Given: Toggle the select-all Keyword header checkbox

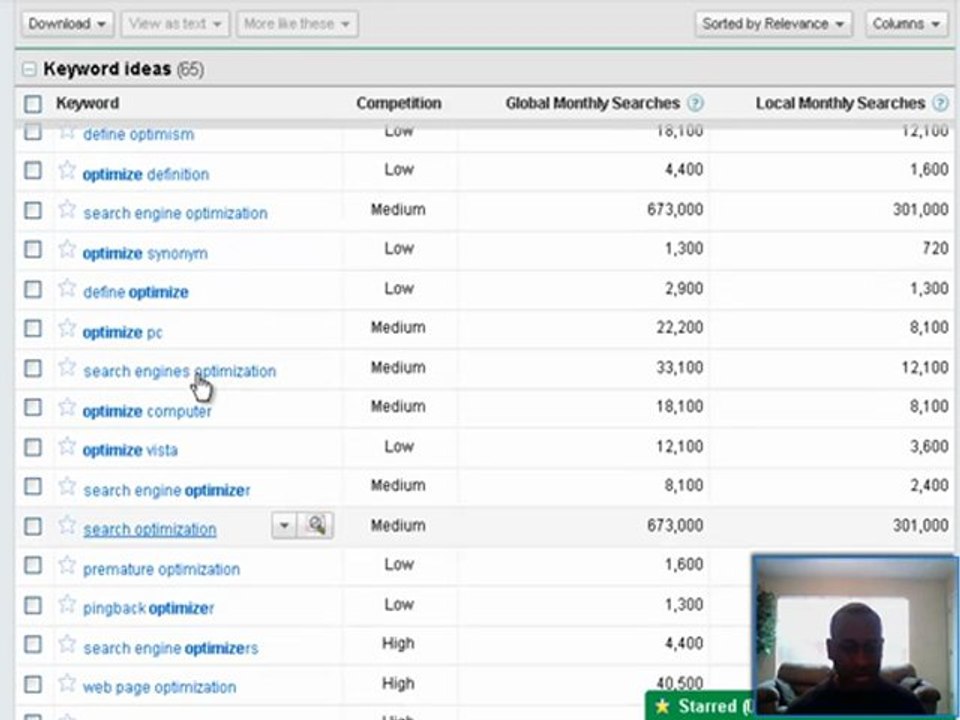Looking at the screenshot, I should 33,104.
